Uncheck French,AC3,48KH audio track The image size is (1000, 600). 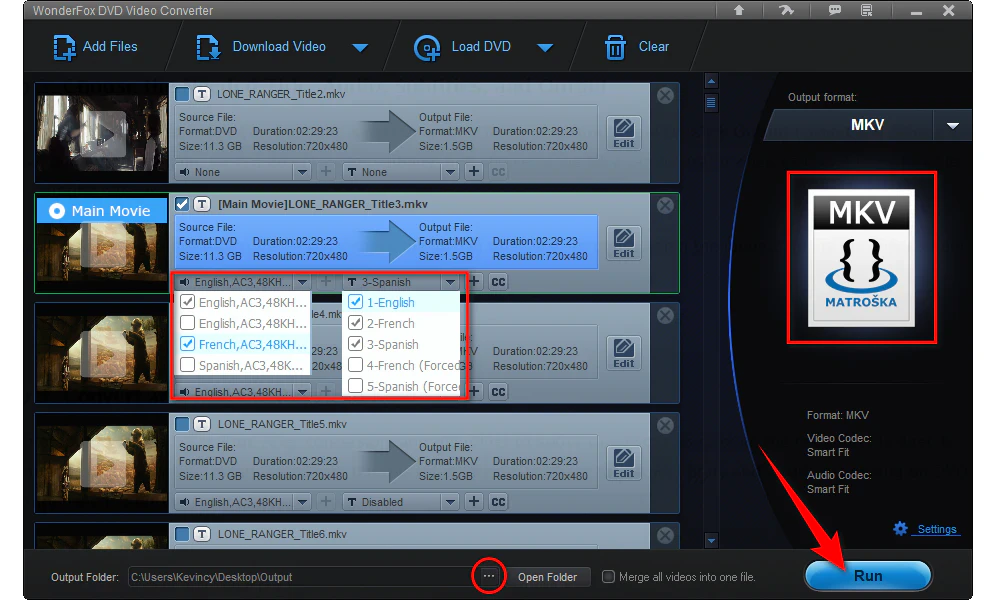[188, 344]
